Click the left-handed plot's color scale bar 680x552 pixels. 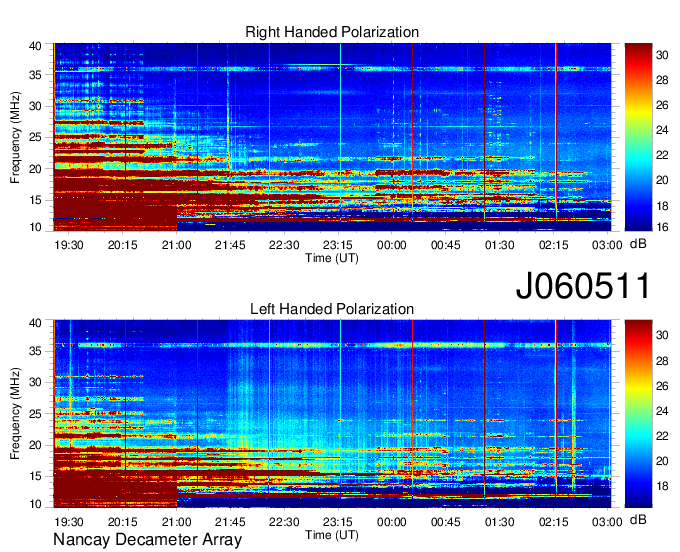coord(638,414)
